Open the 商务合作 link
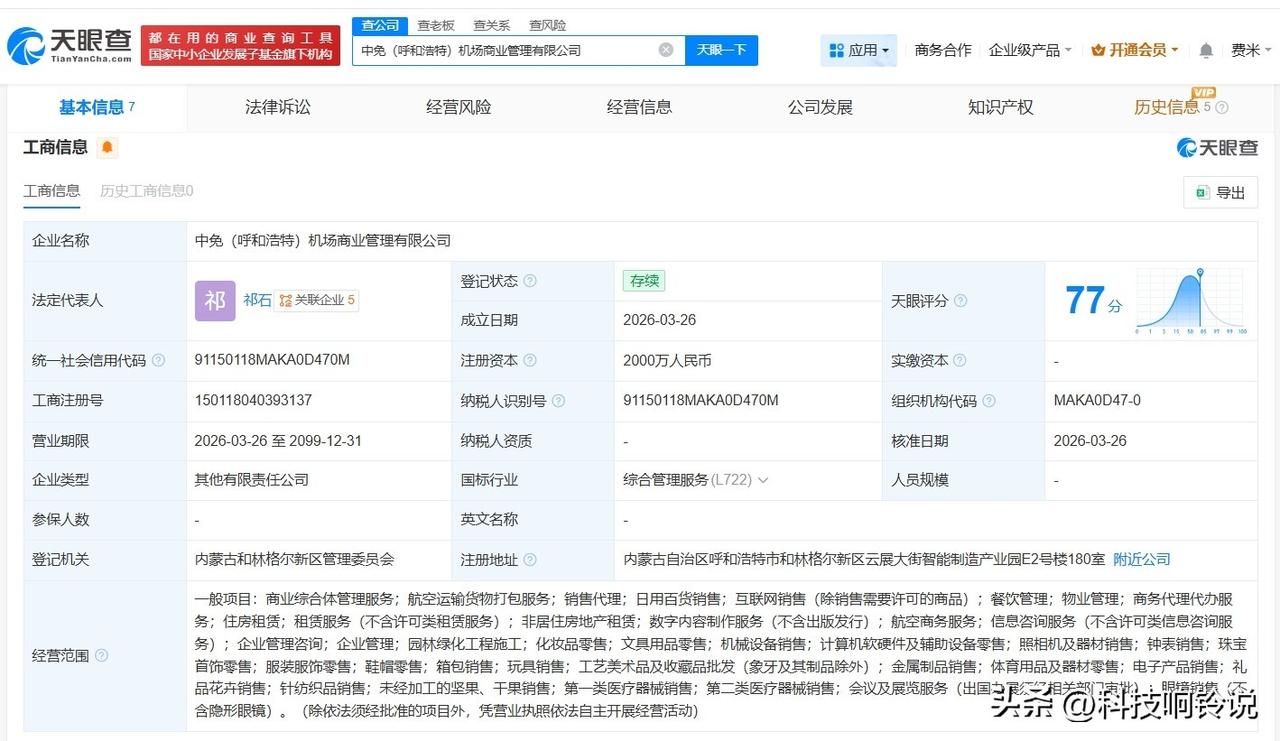Image resolution: width=1280 pixels, height=741 pixels. (943, 50)
